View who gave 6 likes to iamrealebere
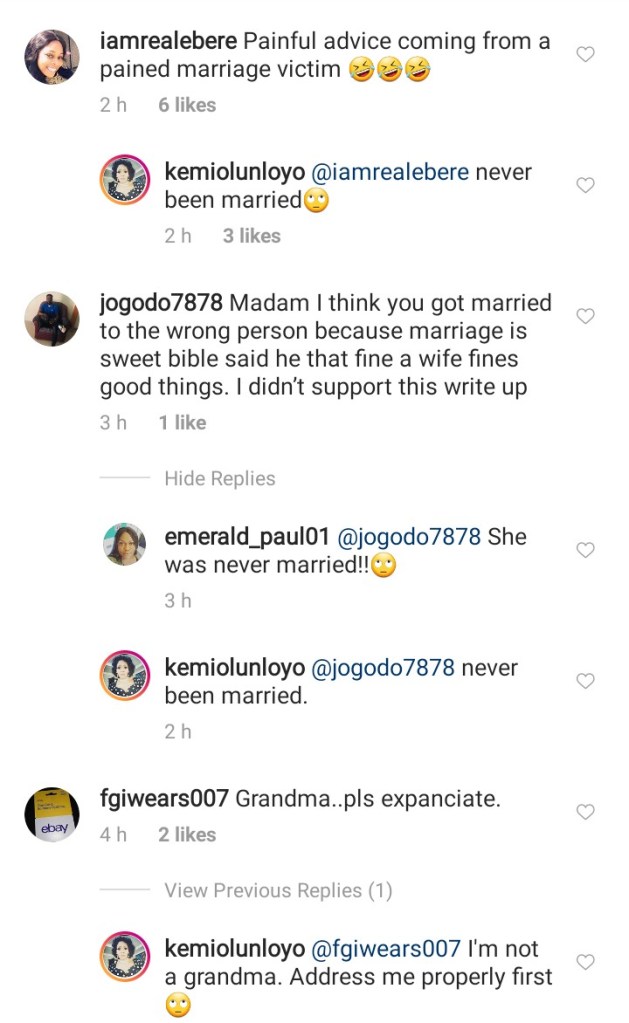Image resolution: width=629 pixels, height=1023 pixels. click(187, 105)
